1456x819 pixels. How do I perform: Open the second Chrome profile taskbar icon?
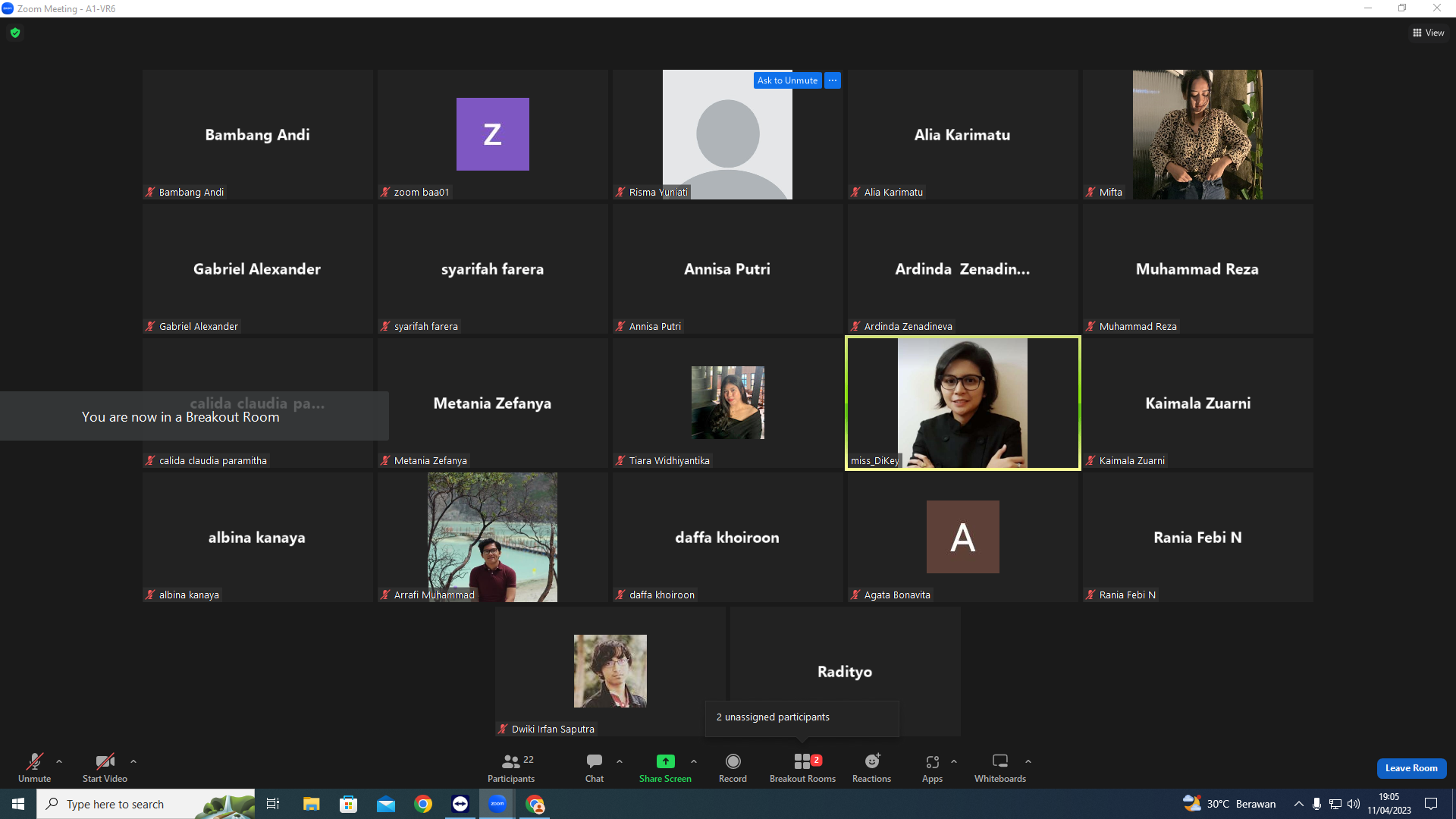point(535,804)
